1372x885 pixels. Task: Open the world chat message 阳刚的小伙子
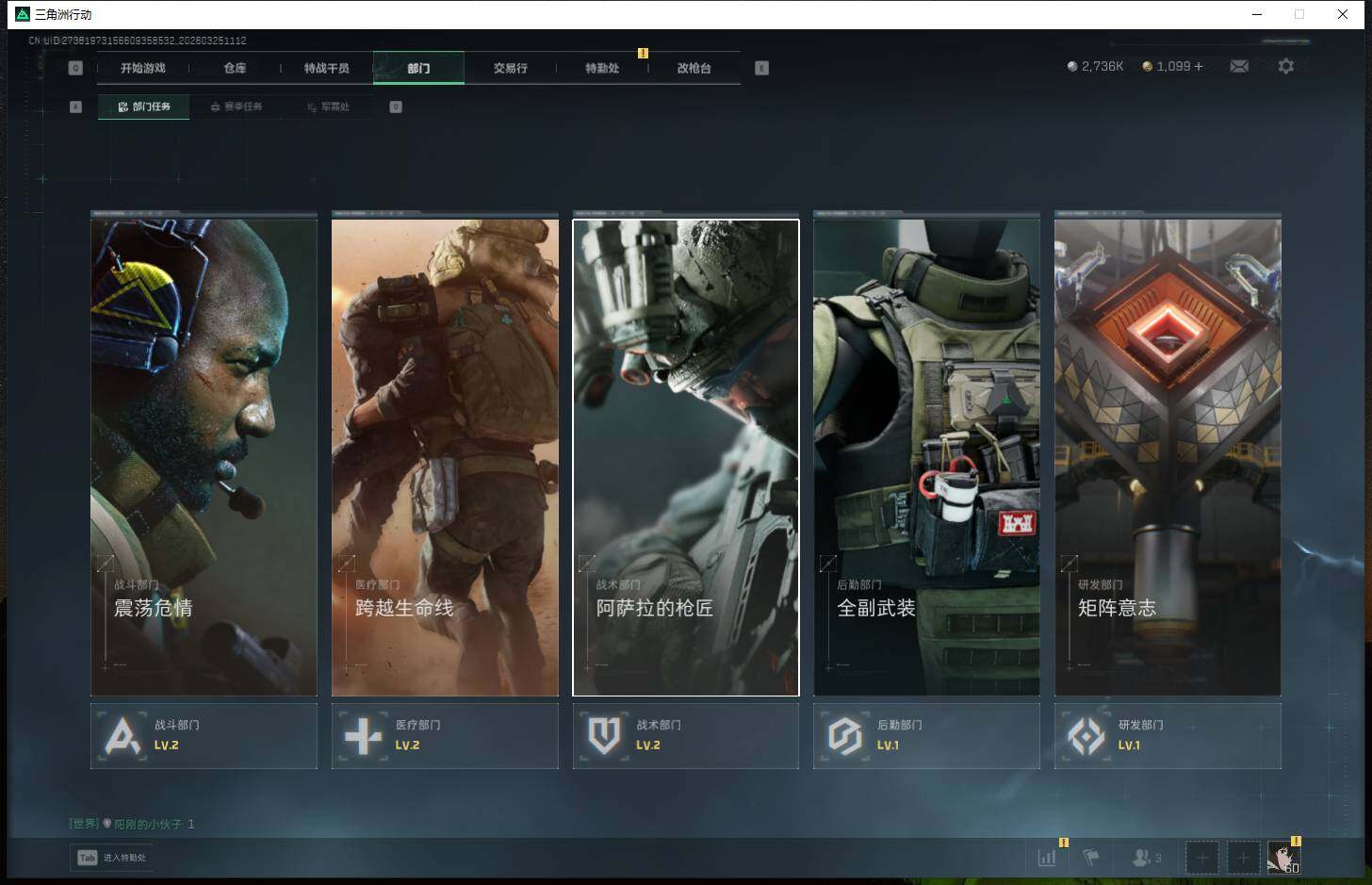point(132,824)
